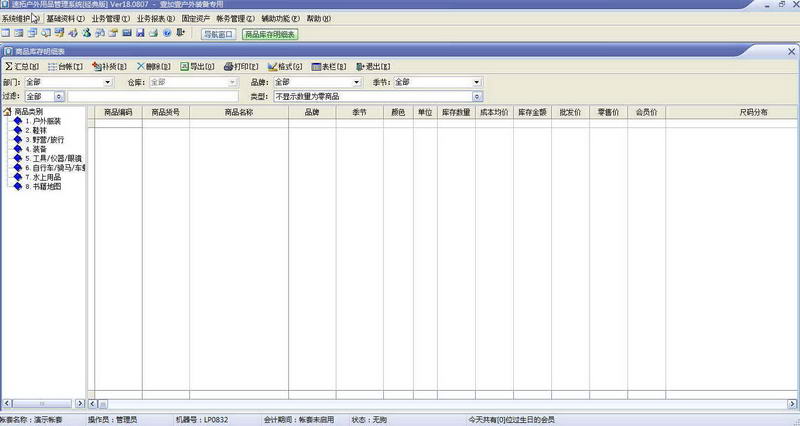Image resolution: width=800 pixels, height=426 pixels.
Task: Click the printer icon in main toolbar
Action: click(153, 33)
